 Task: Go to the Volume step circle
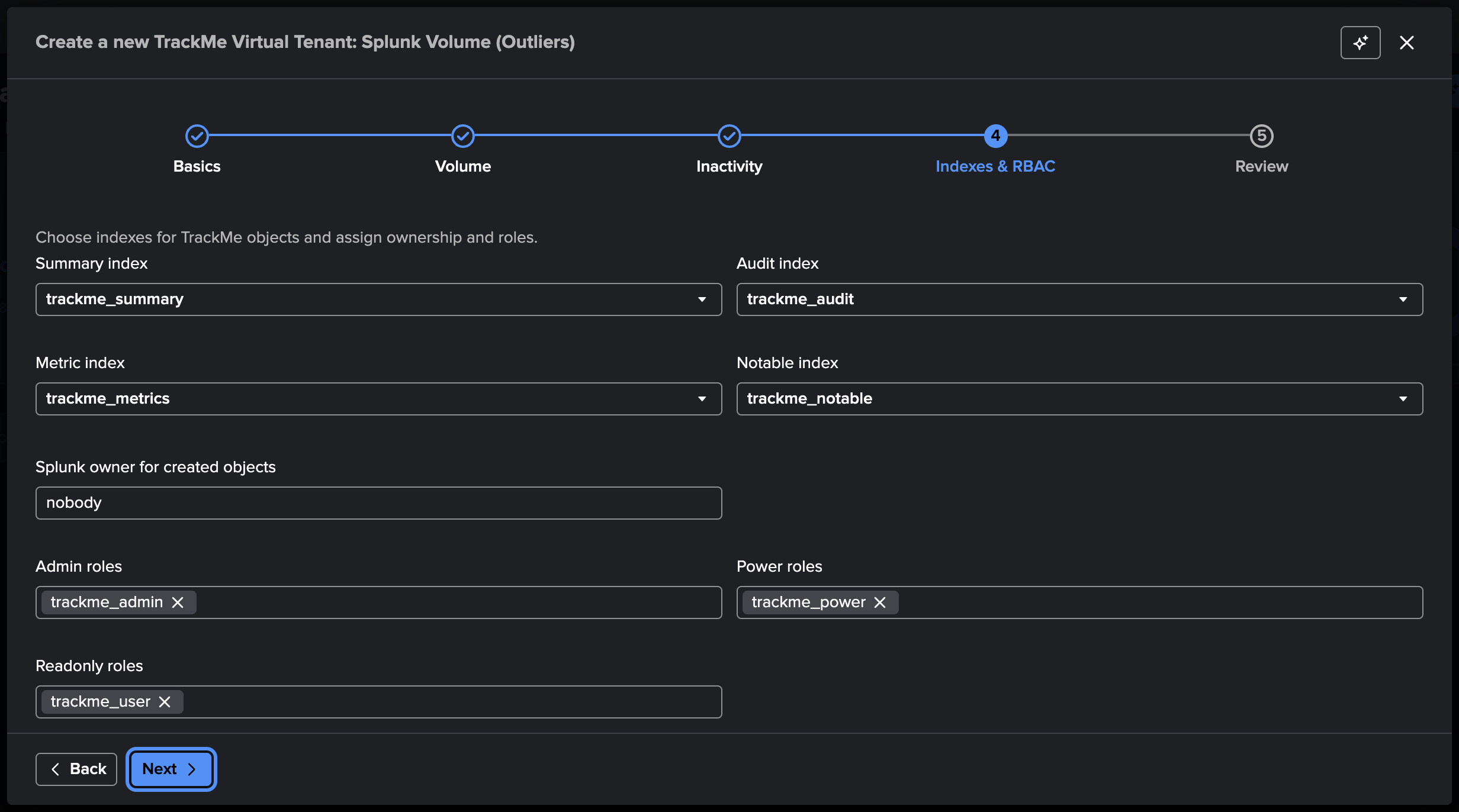coord(463,136)
